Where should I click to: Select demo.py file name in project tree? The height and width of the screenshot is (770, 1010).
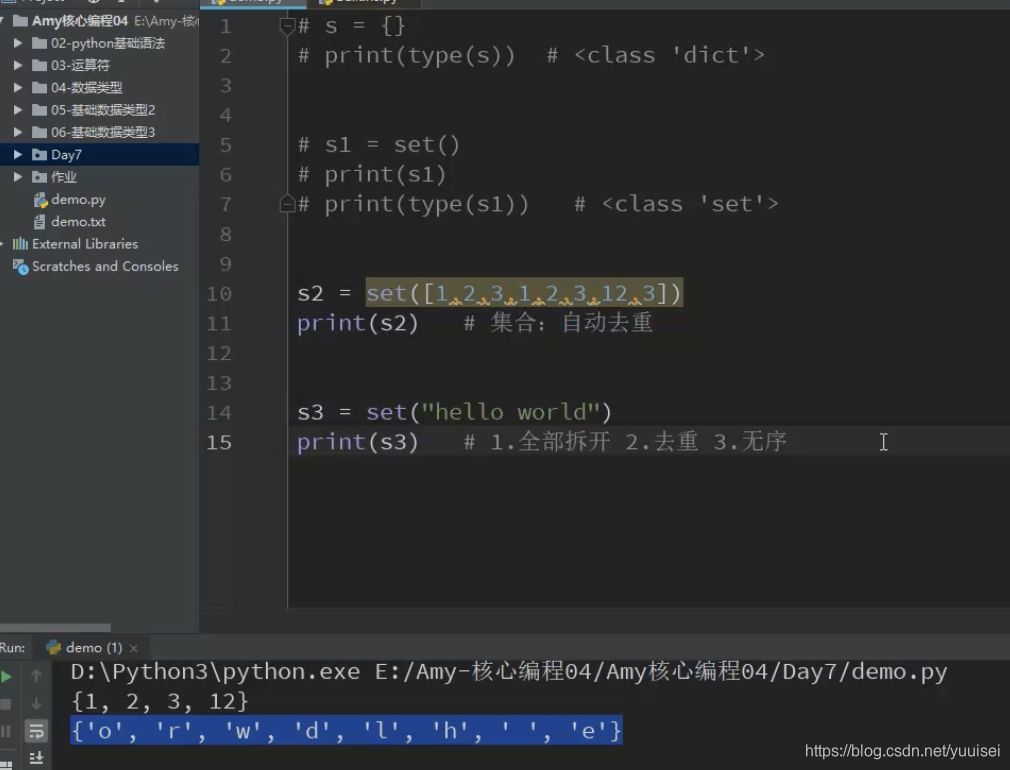[79, 200]
